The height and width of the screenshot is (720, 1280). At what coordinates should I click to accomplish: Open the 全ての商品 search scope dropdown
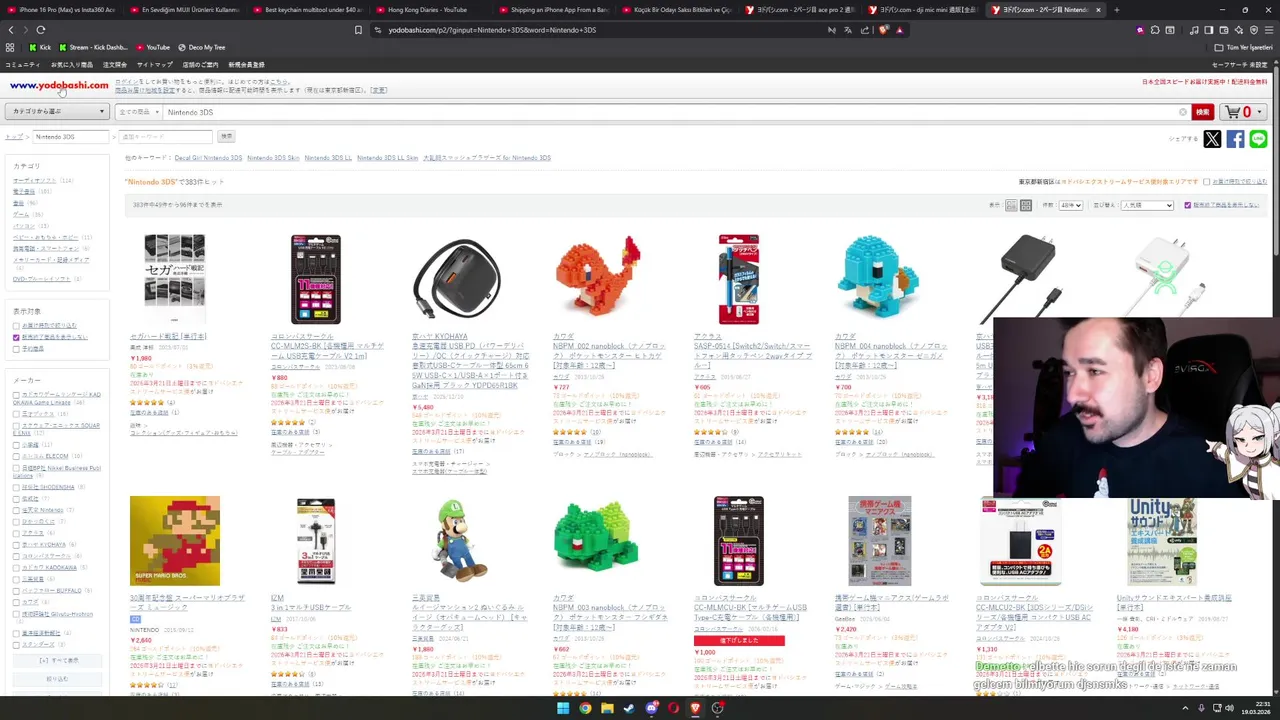(138, 112)
